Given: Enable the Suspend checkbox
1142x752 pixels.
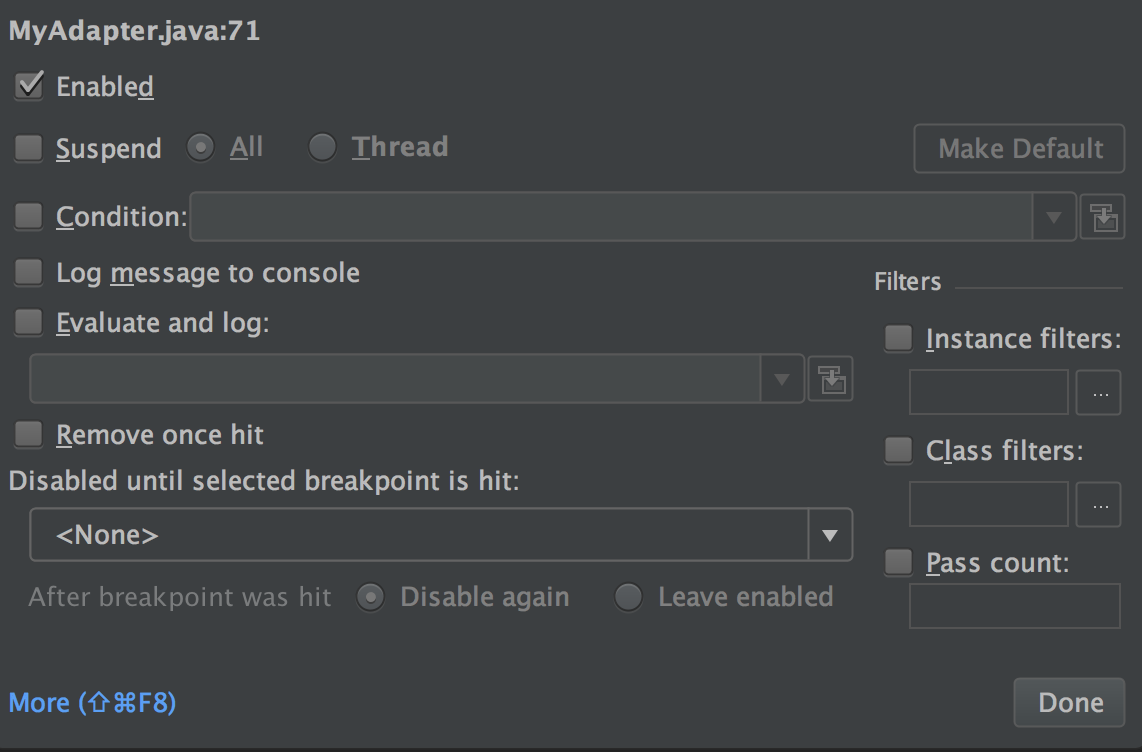Looking at the screenshot, I should 29,149.
